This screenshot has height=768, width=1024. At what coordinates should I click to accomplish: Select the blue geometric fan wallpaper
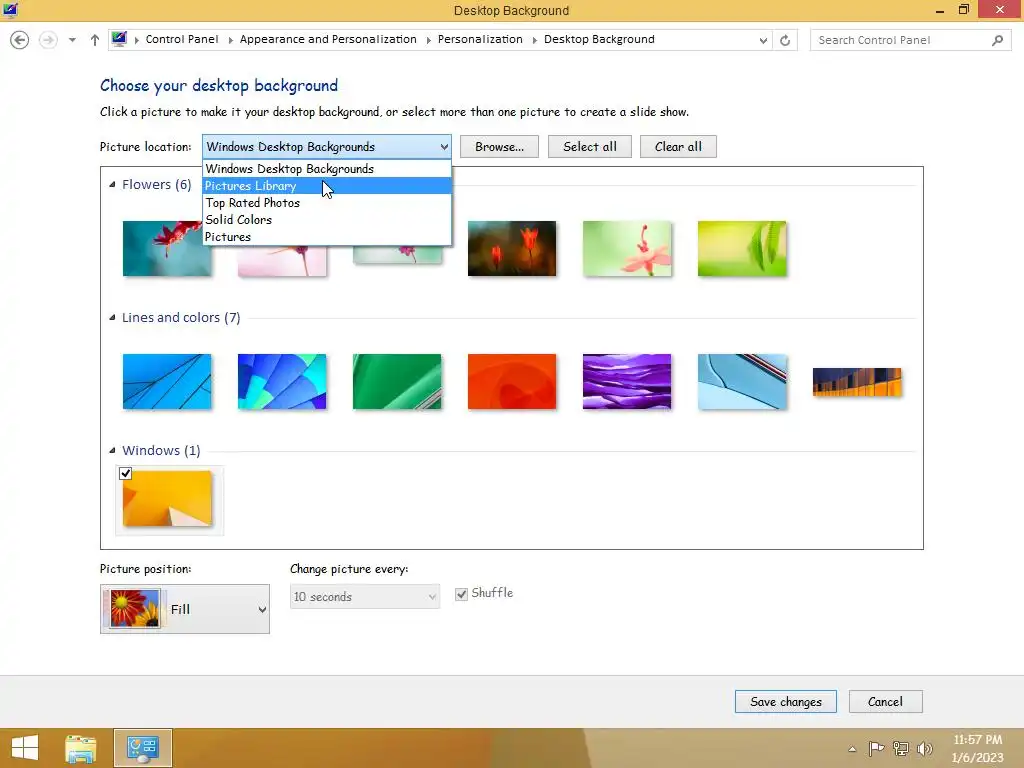pos(281,381)
